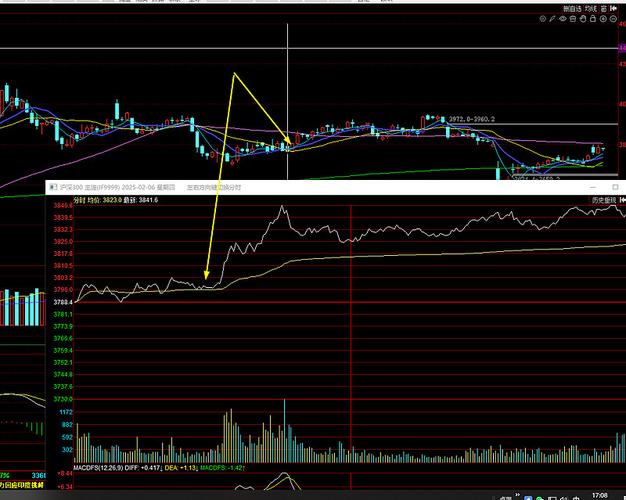Open the 17:08 taskbar clock

point(600,495)
